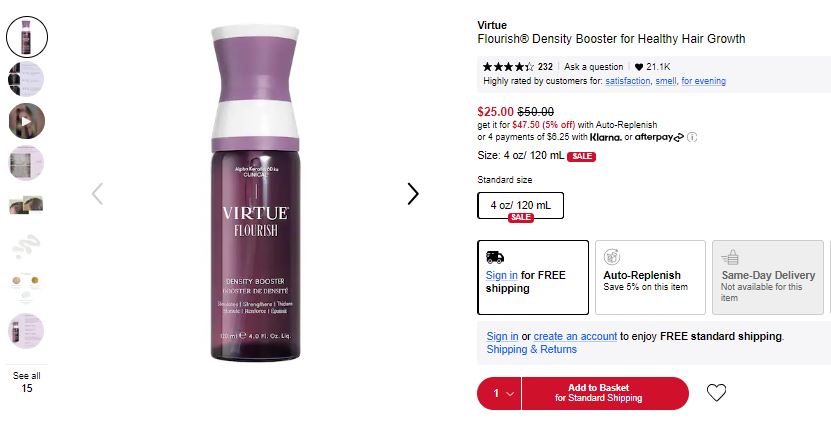Select the Auto-Replenish delivery option
Viewport: 831px width, 426px height.
(650, 277)
